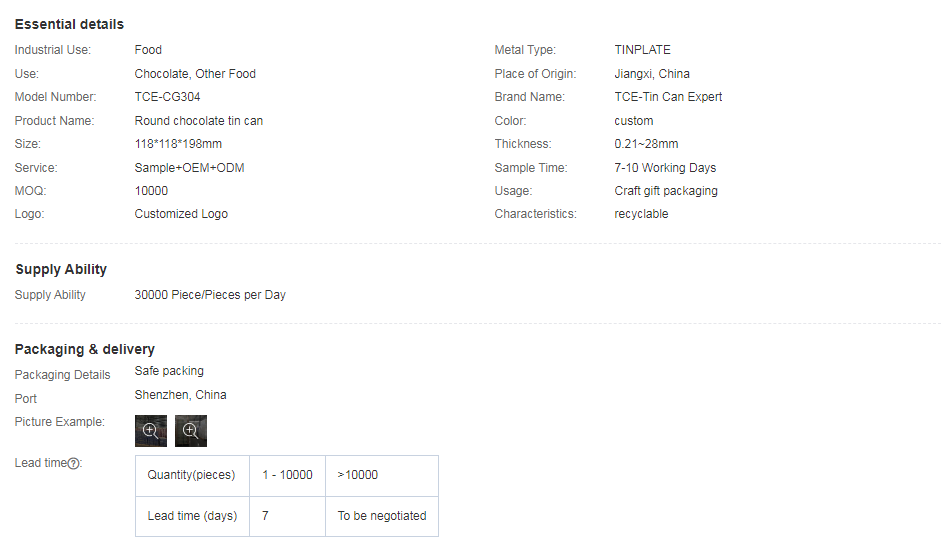Open the second packaging picture example thumbnail
Screen dimensions: 944x550
191,430
